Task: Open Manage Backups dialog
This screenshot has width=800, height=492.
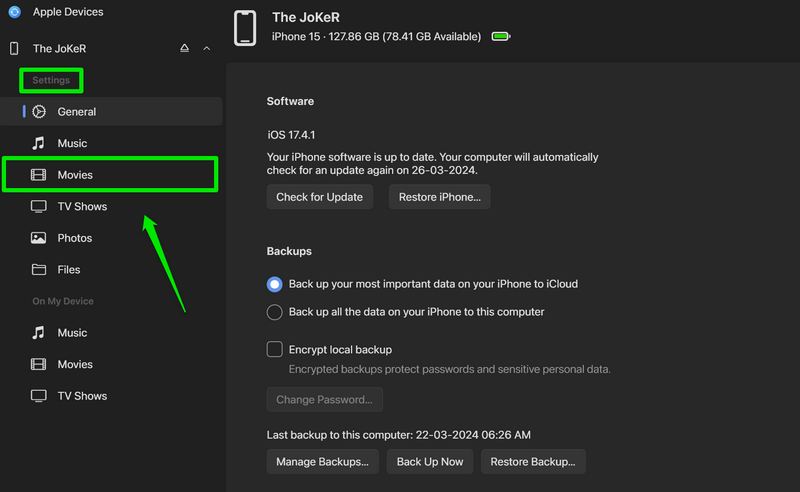Action: pos(323,462)
